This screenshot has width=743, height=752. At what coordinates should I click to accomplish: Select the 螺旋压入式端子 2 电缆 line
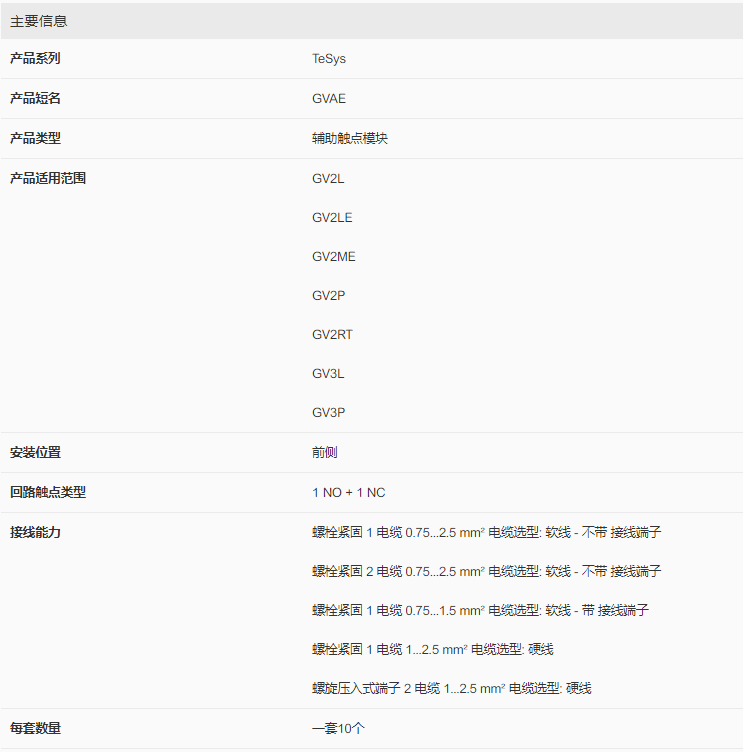pos(451,689)
